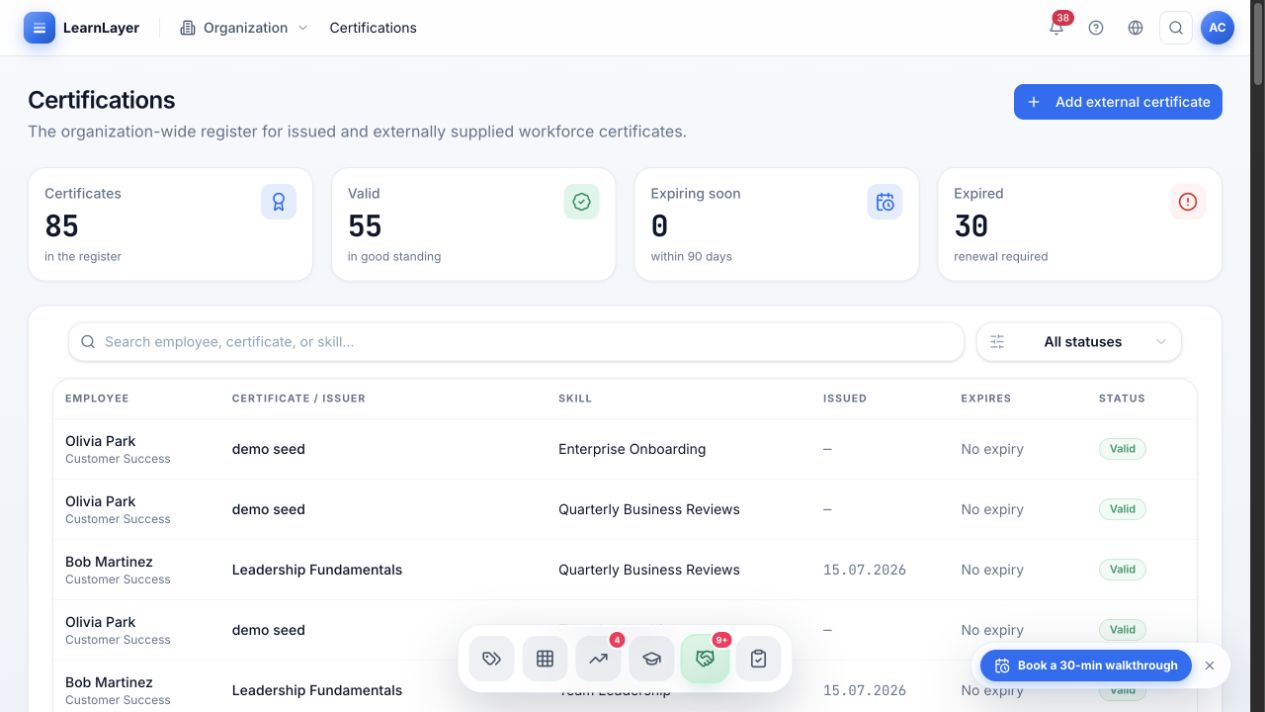The image size is (1265, 712).
Task: Click the Valid 55 summary card
Action: click(x=473, y=224)
